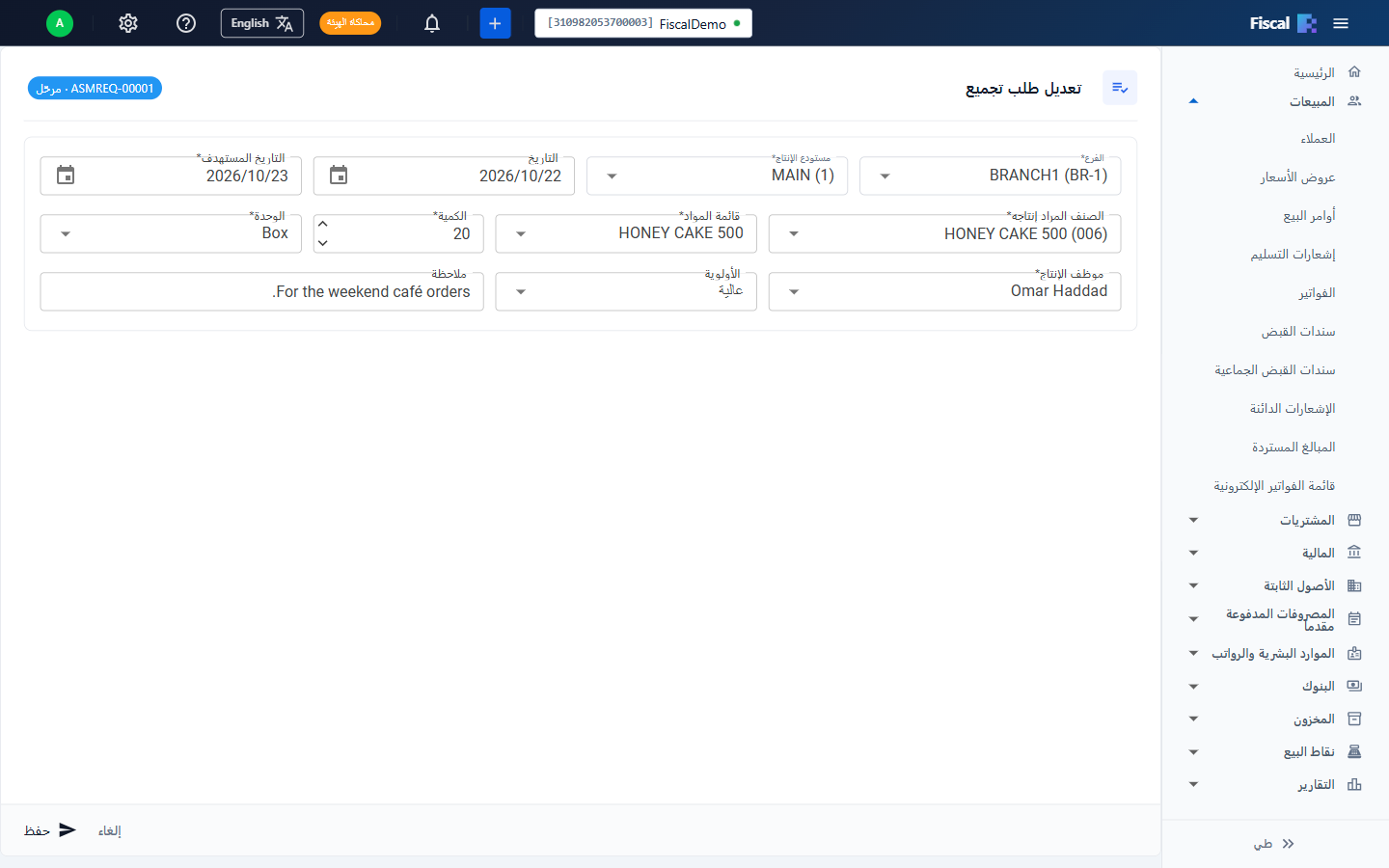Open calendar picker for the 2026/10/22 date
1389x868 pixels.
[339, 176]
